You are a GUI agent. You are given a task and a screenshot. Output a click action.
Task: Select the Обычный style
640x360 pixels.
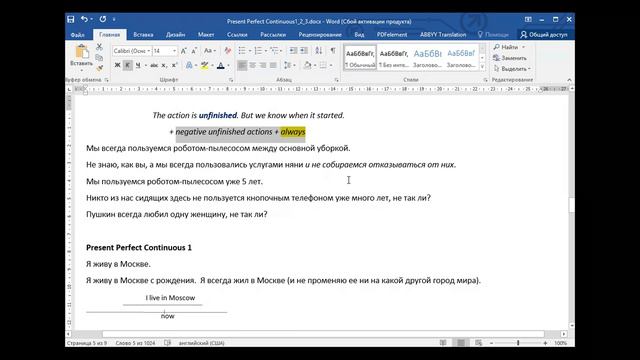360,58
